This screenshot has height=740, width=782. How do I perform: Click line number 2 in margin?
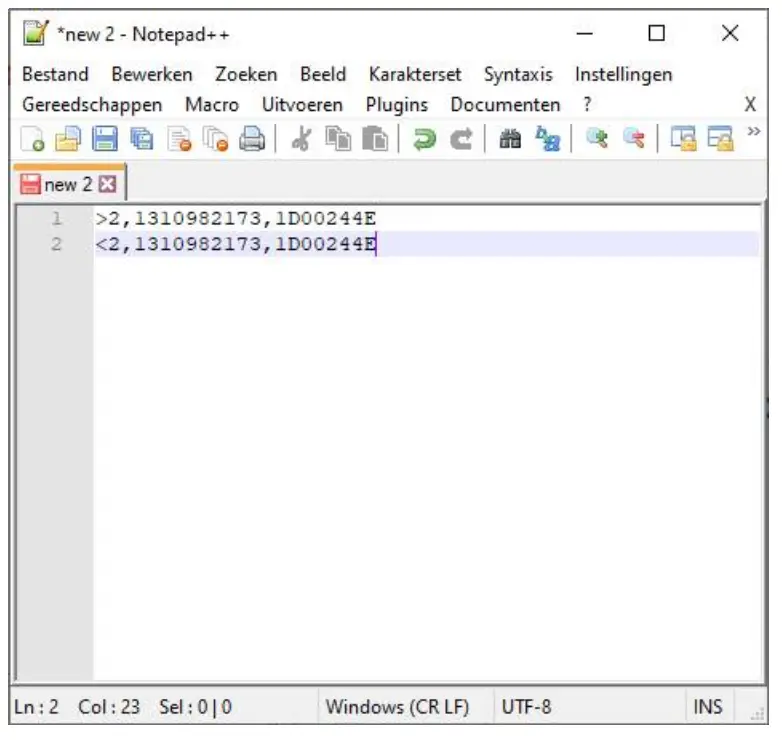[56, 244]
